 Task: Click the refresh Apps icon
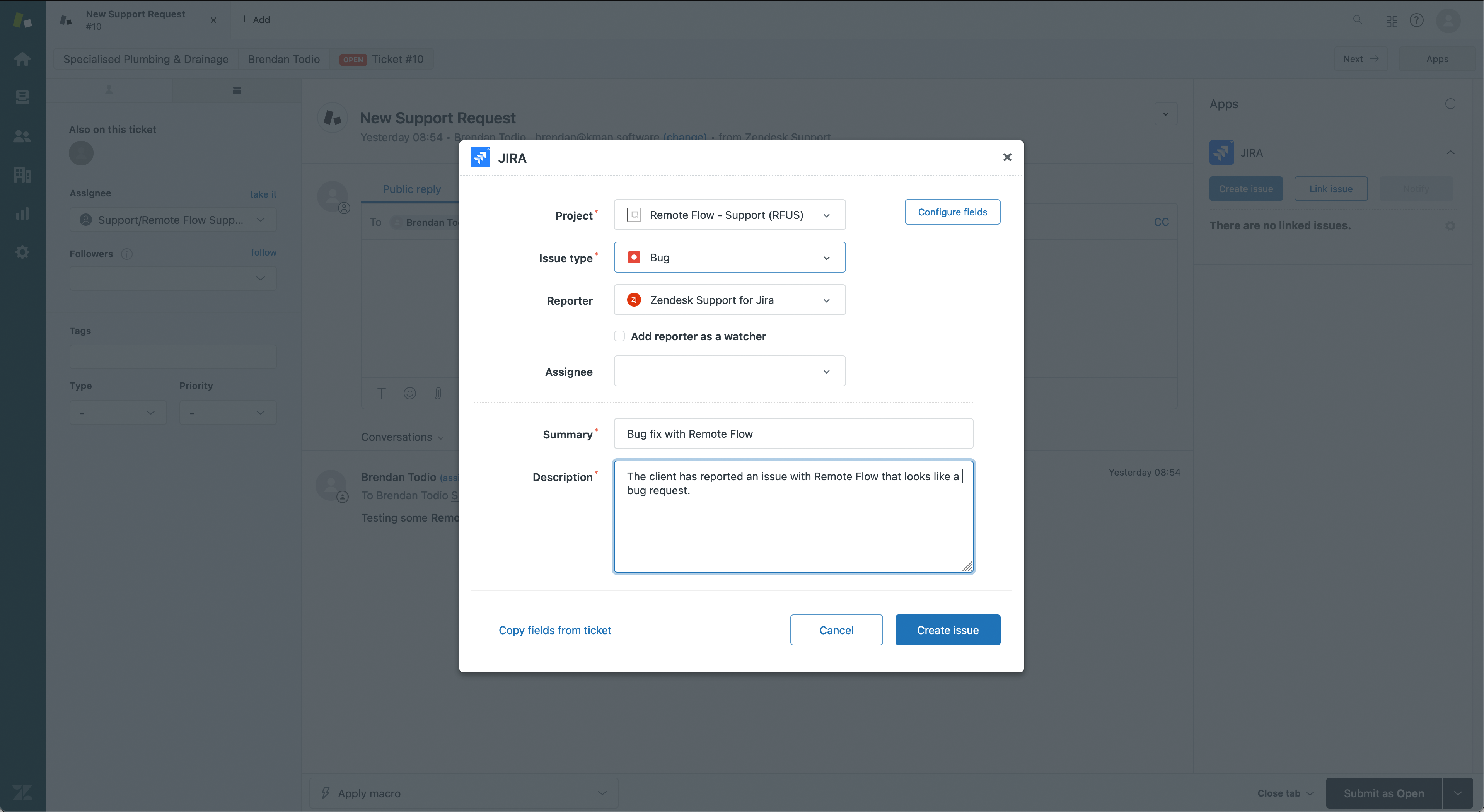(1450, 104)
